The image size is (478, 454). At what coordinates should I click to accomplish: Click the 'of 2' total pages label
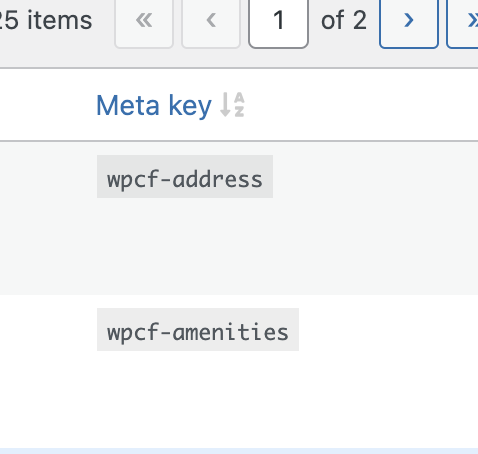pyautogui.click(x=344, y=21)
